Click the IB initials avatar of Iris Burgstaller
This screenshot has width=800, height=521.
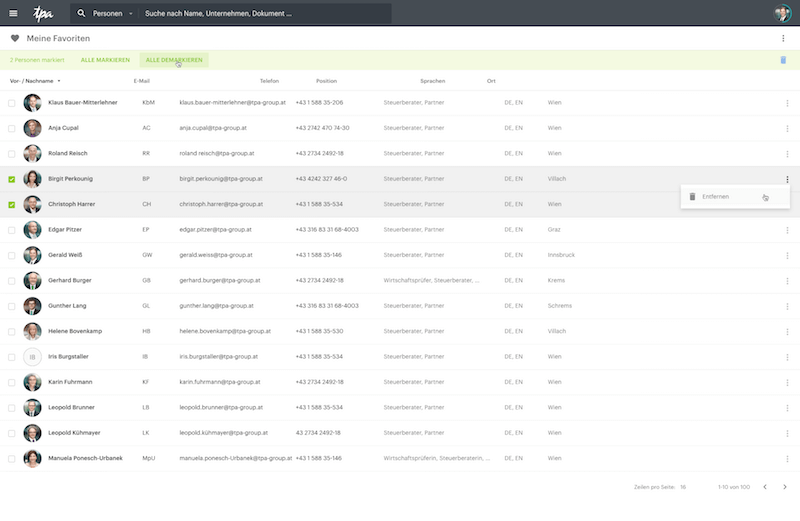(32, 357)
